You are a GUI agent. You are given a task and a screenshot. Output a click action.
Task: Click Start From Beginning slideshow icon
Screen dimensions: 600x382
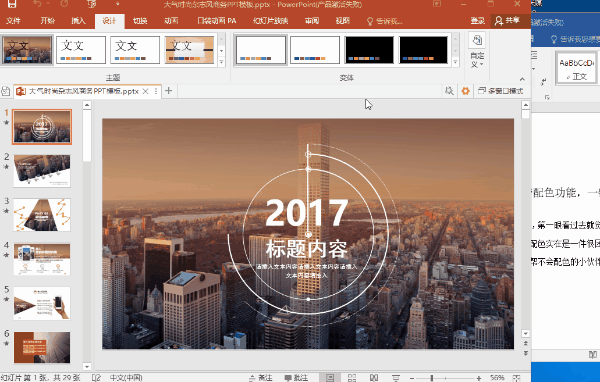(92, 4)
